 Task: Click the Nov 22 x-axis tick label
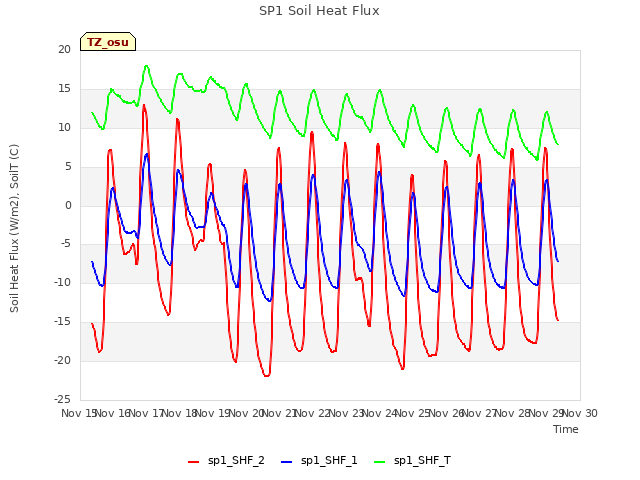(x=313, y=413)
